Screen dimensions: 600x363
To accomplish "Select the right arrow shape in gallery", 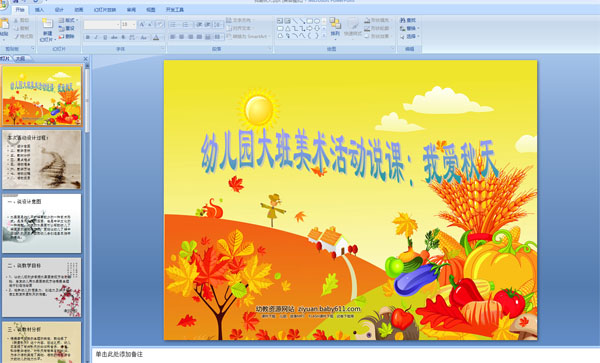I will pyautogui.click(x=310, y=28).
